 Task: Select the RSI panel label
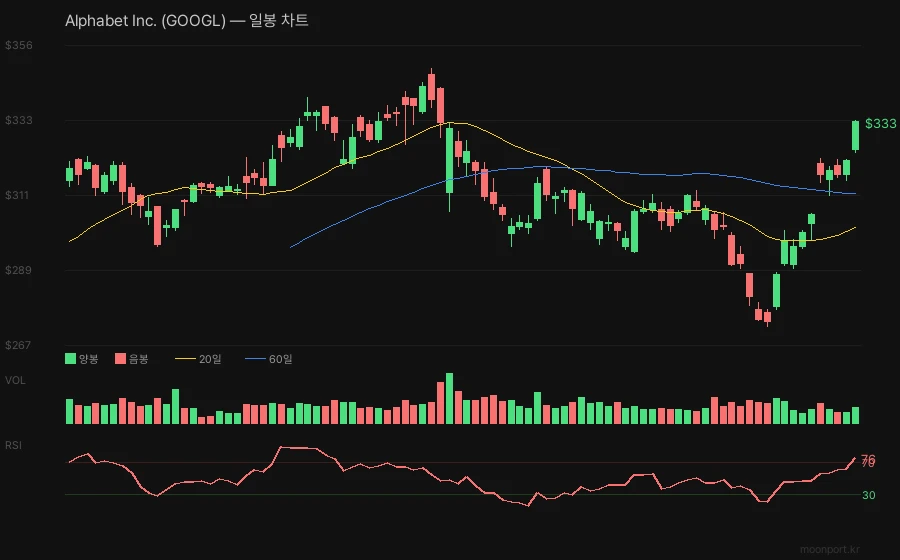(x=14, y=444)
